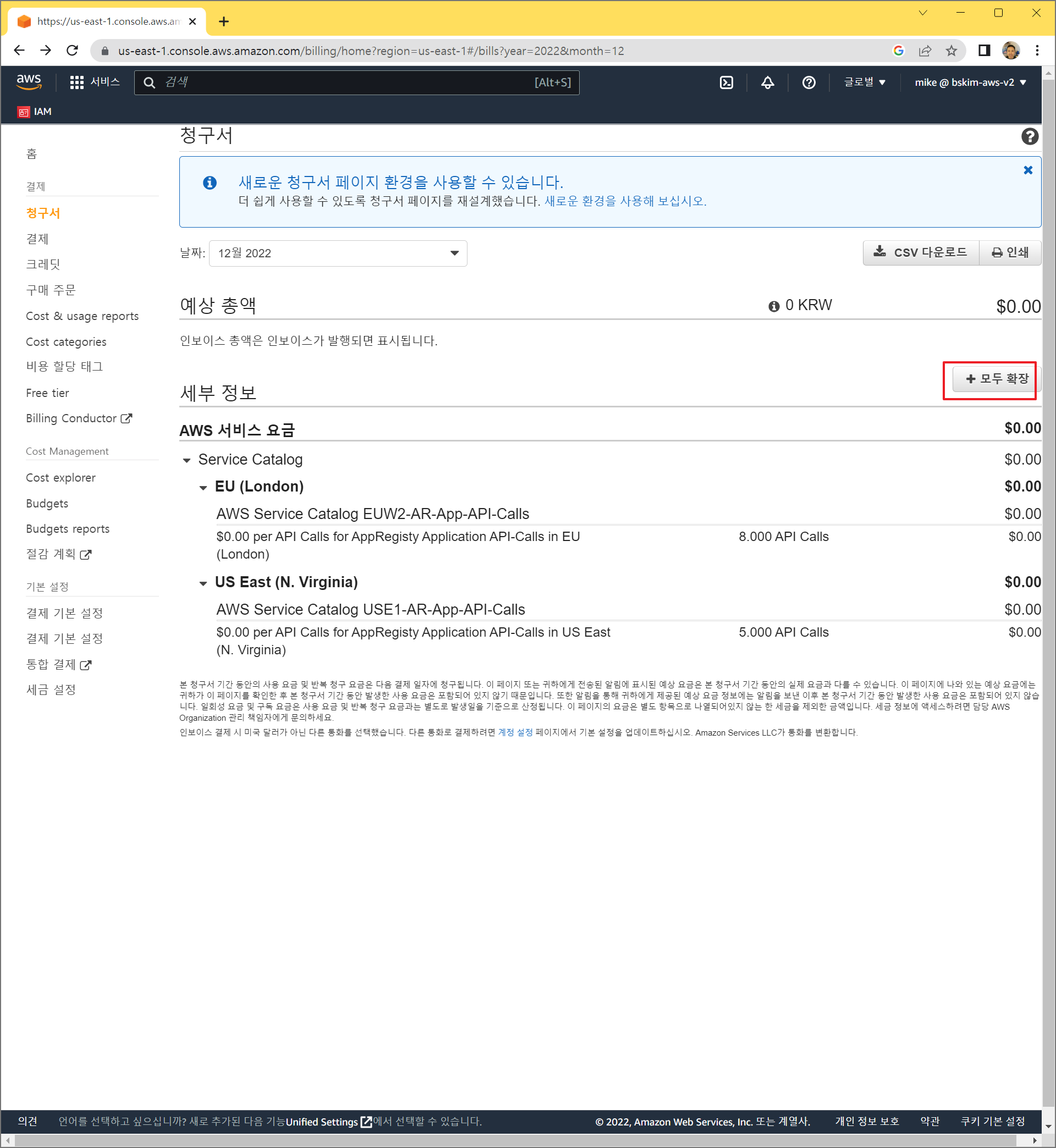
Task: Open Cost categories in sidebar
Action: click(67, 341)
